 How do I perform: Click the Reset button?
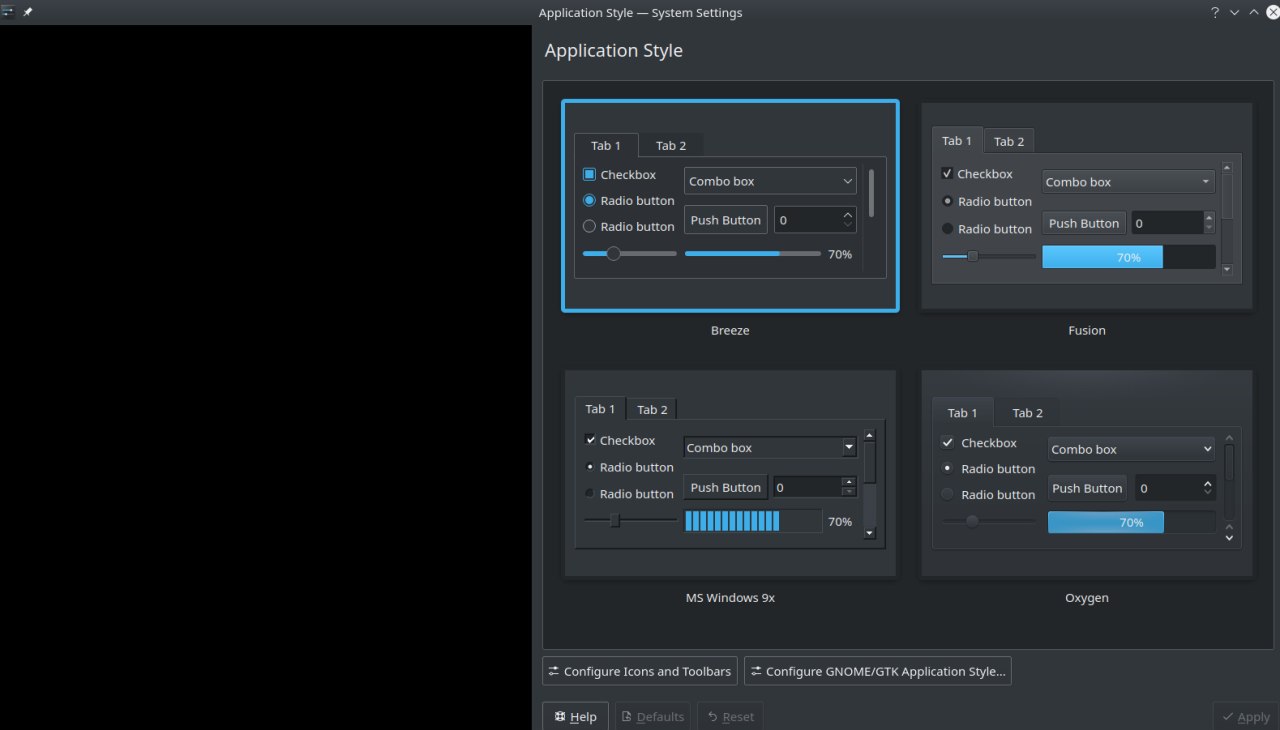730,716
